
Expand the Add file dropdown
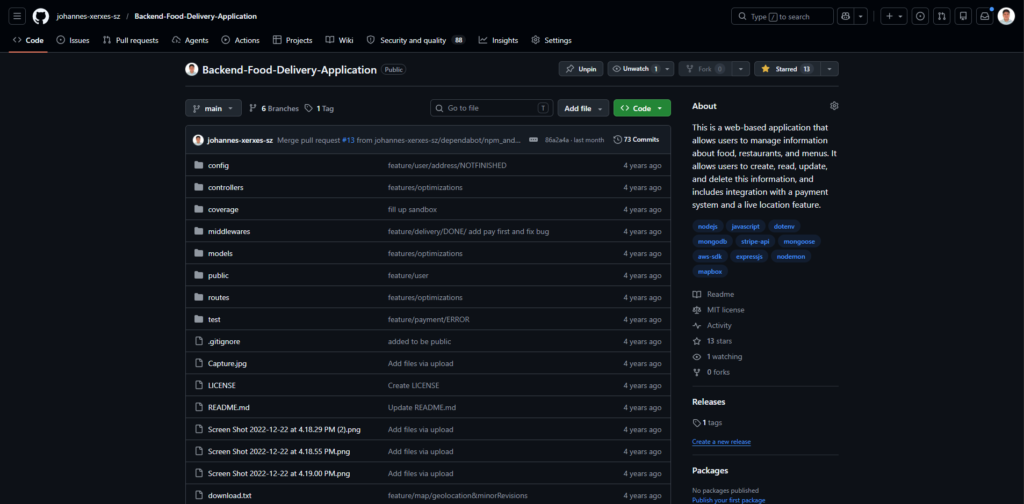(x=583, y=108)
